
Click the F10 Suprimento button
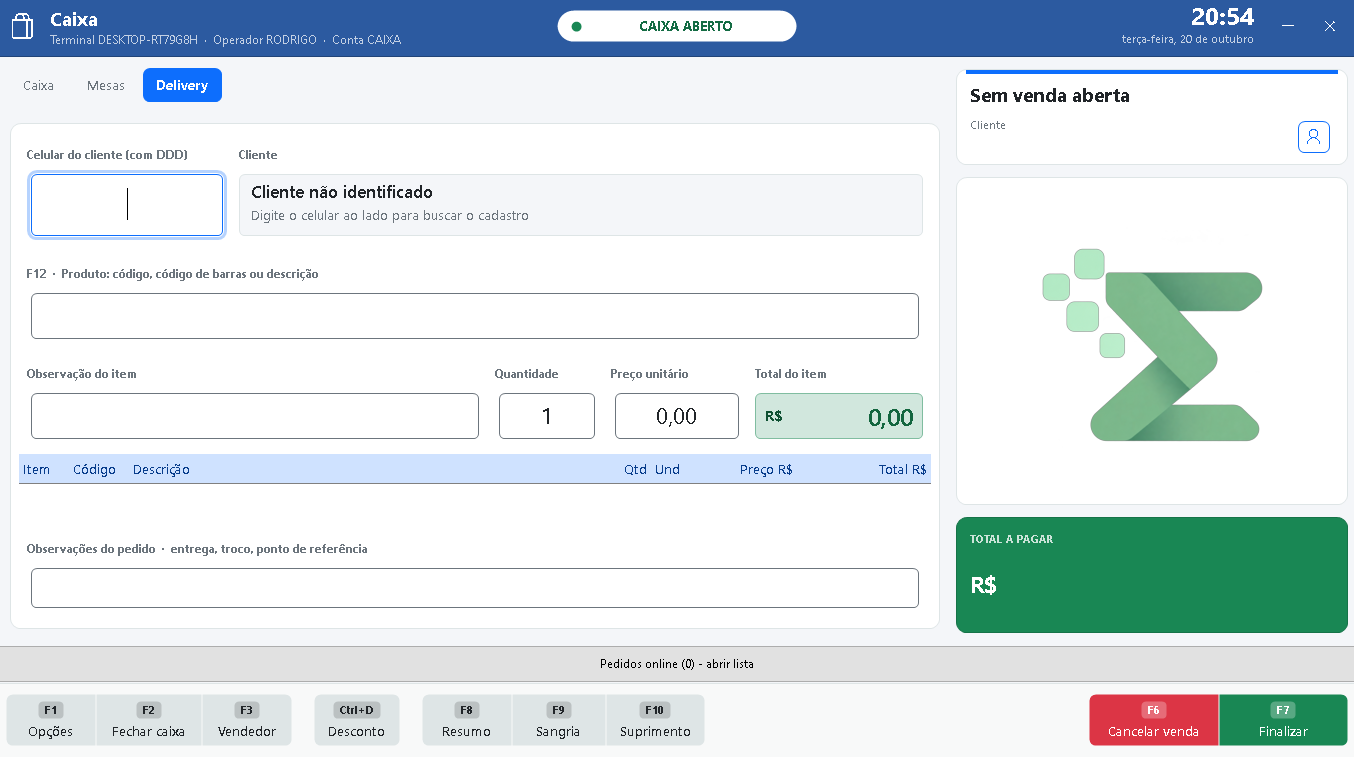coord(655,720)
